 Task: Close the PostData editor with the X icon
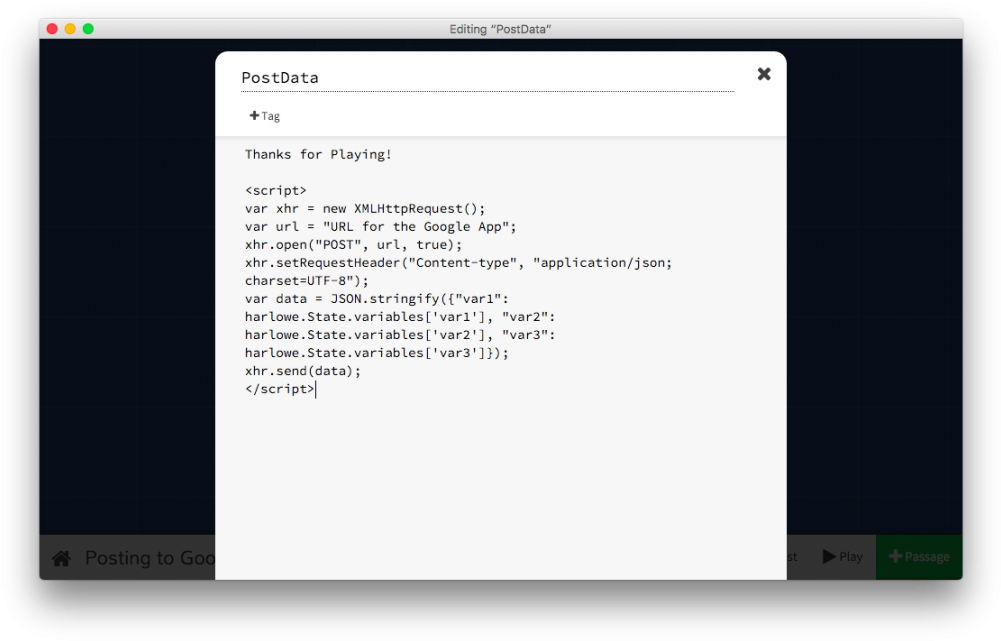(763, 73)
